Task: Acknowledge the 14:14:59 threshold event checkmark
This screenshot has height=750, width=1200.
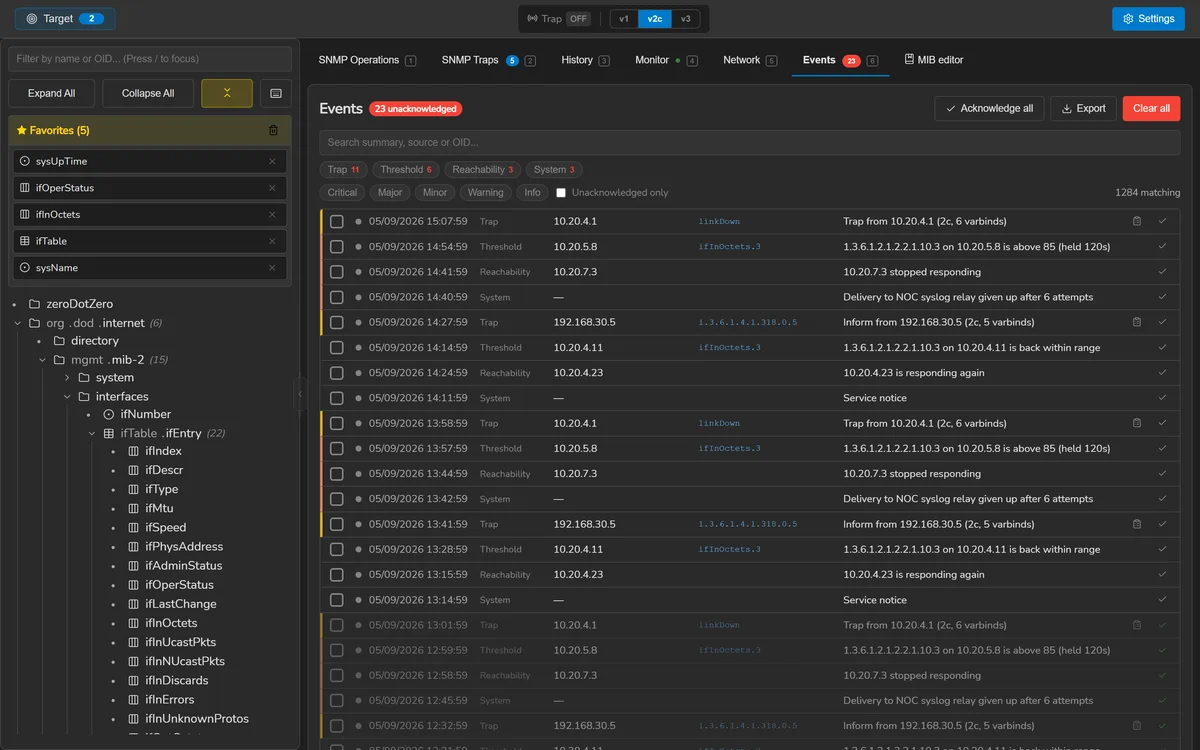Action: (1162, 347)
